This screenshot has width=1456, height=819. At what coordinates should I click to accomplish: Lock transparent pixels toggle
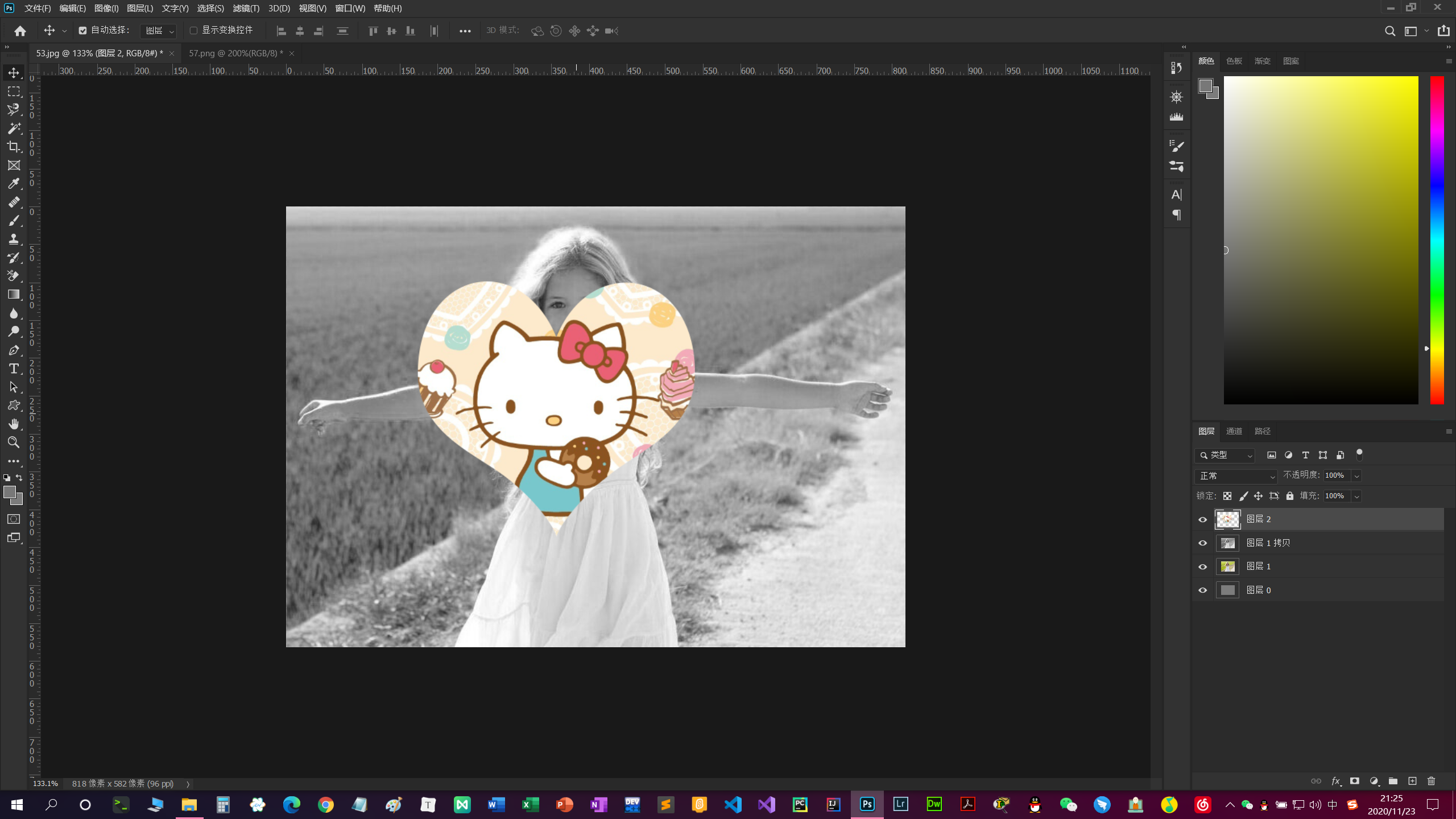click(x=1227, y=496)
